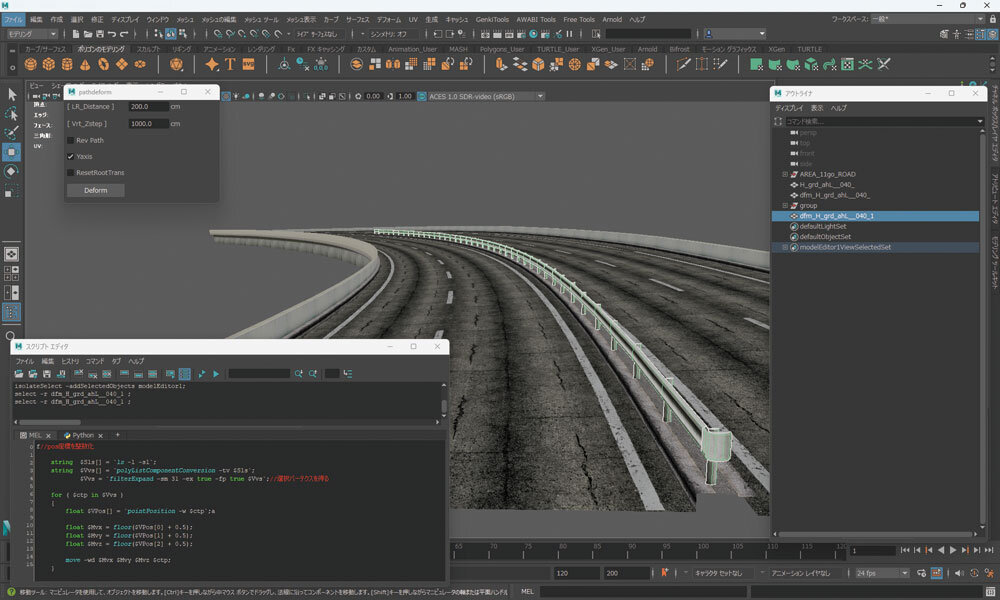Select the Paint Selection tool in toolbox
This screenshot has width=1000, height=600.
[x=11, y=133]
